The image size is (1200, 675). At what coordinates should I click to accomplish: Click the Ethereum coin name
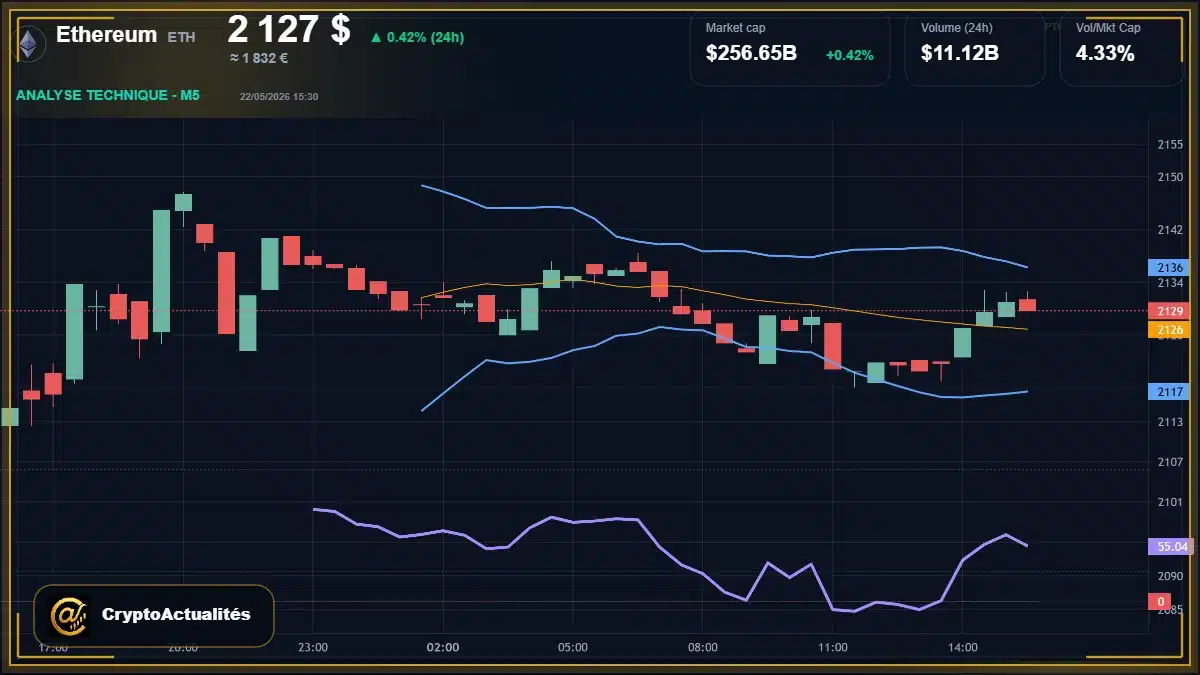click(106, 35)
